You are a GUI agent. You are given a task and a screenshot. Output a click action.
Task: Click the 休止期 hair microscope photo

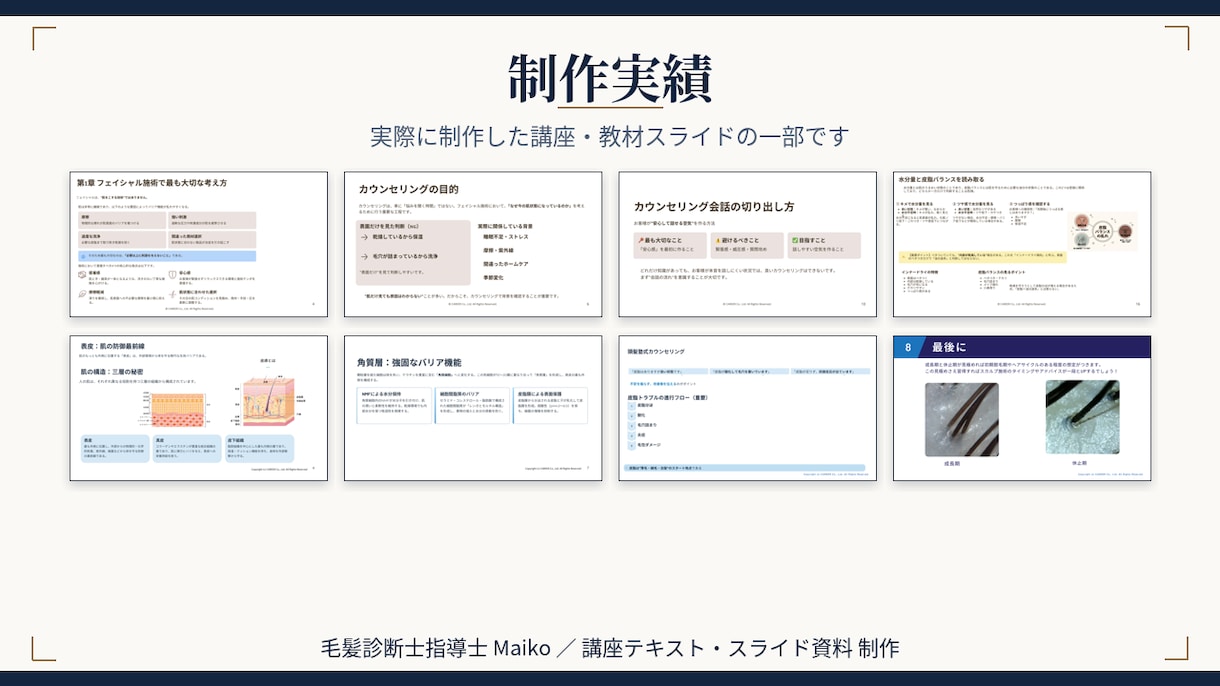point(1082,418)
